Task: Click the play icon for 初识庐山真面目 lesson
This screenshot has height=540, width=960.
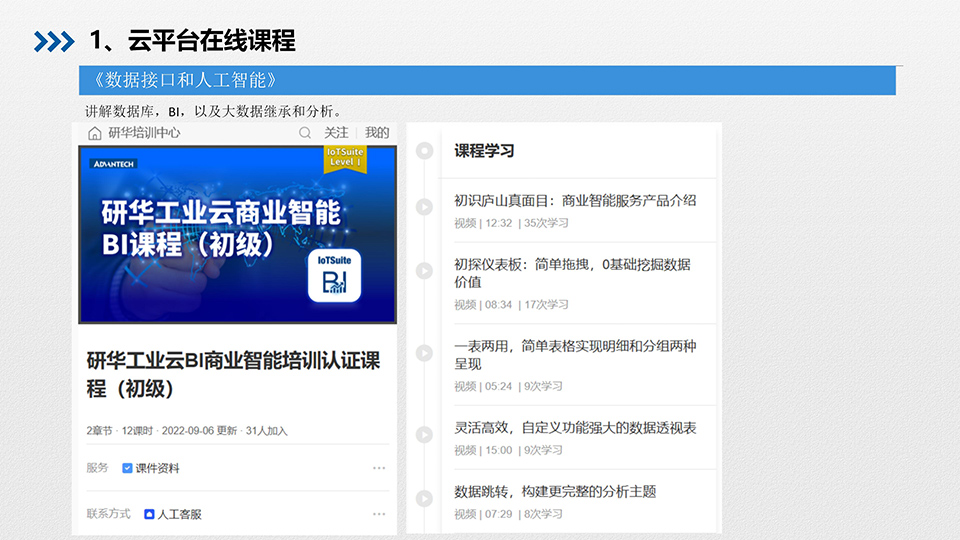Action: point(425,207)
